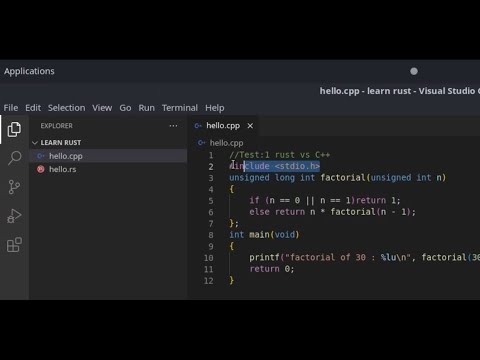Click line number 12 in the gutter
Image resolution: width=480 pixels, height=360 pixels.
point(209,281)
